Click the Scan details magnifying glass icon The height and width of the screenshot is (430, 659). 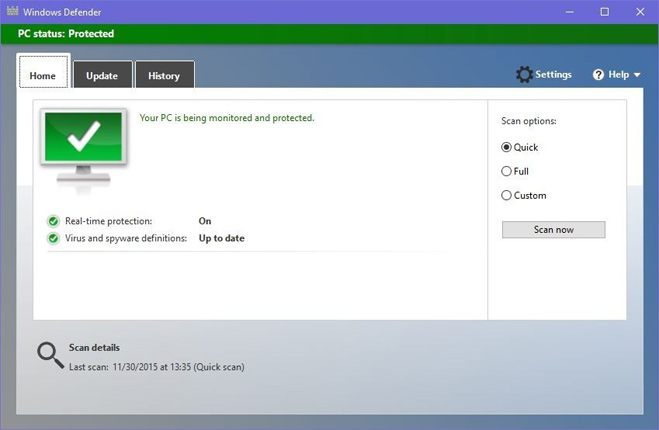(50, 356)
